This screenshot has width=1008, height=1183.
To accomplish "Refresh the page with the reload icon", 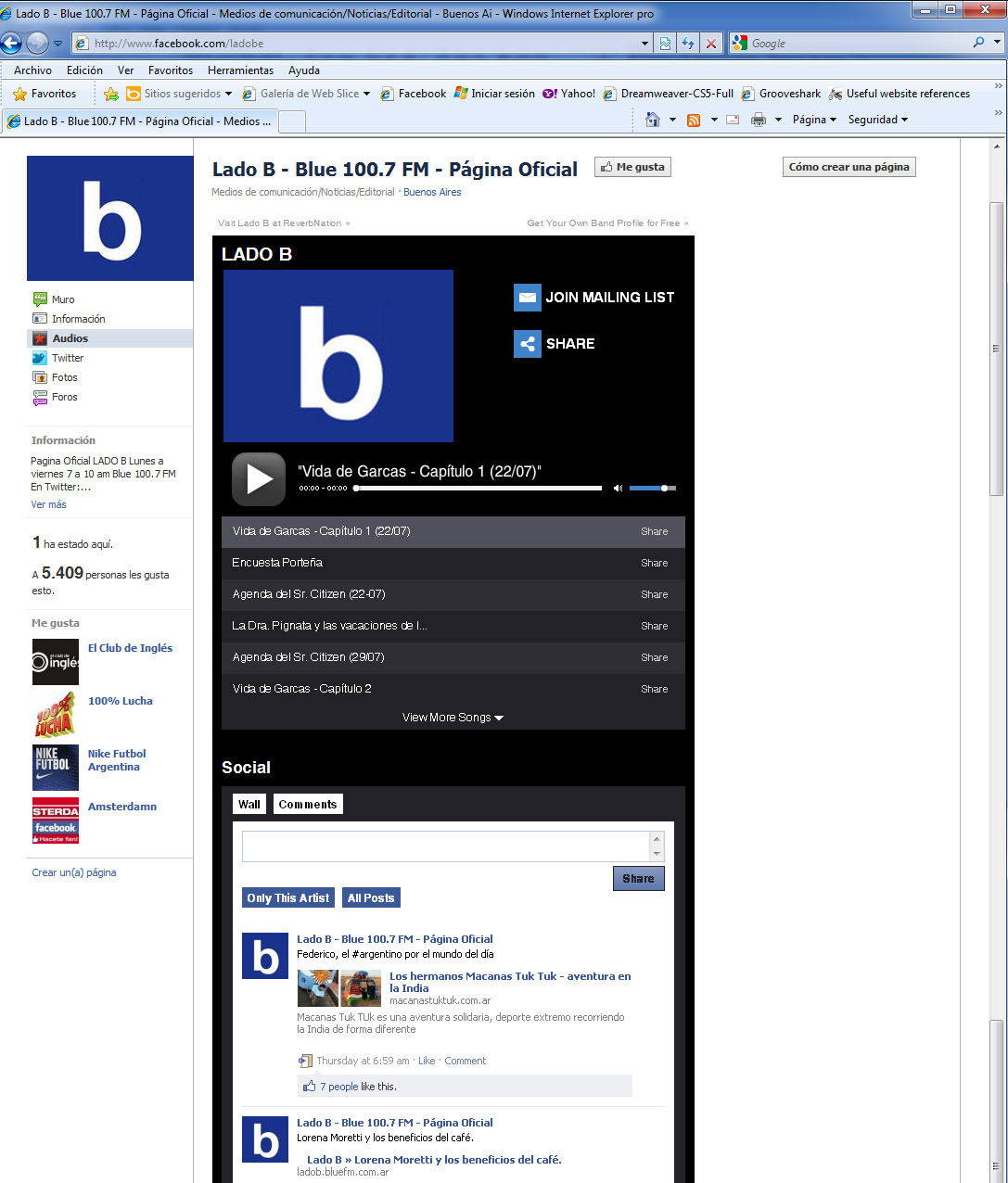I will pyautogui.click(x=688, y=44).
